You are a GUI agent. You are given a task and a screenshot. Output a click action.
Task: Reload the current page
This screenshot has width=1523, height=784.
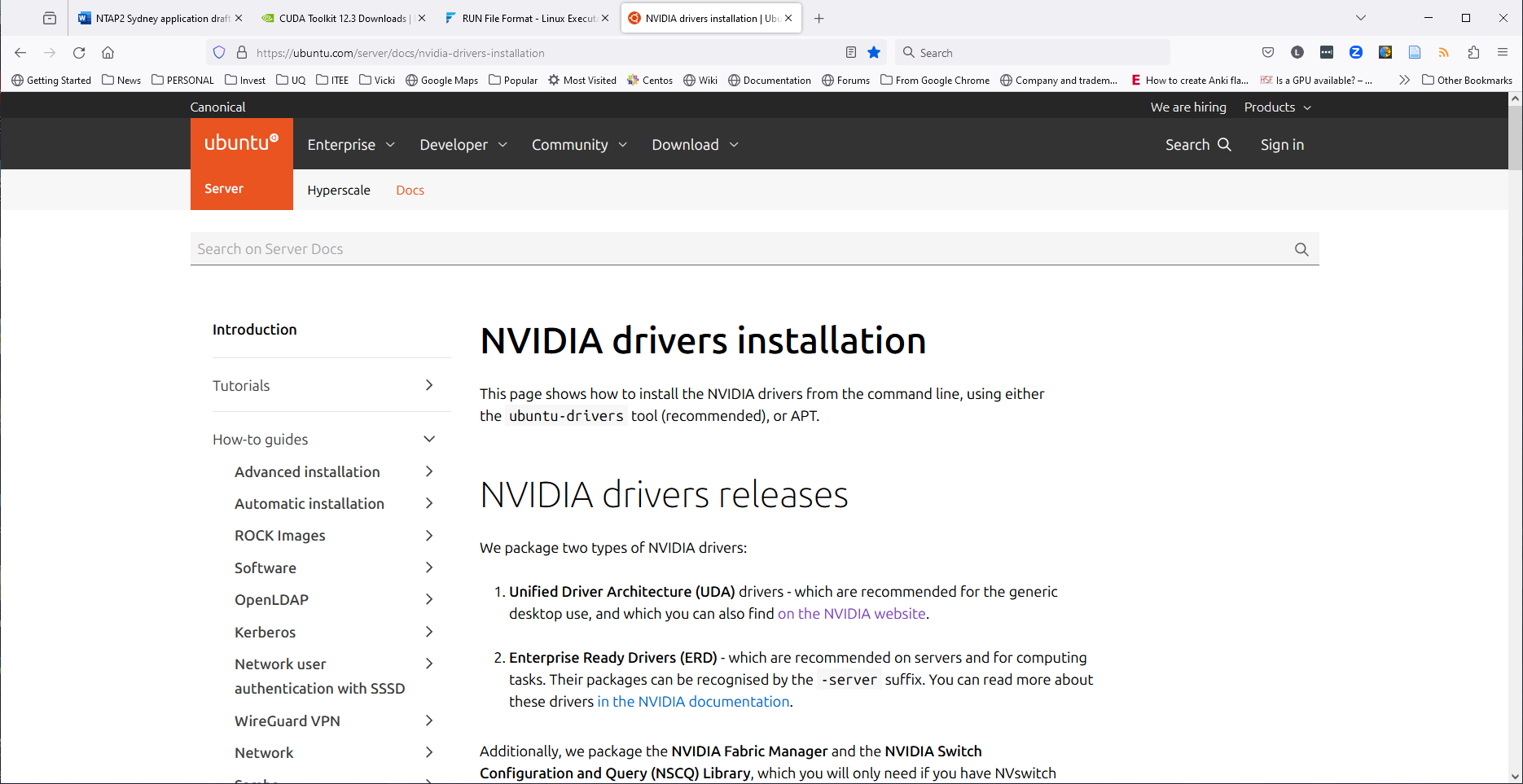click(x=79, y=53)
